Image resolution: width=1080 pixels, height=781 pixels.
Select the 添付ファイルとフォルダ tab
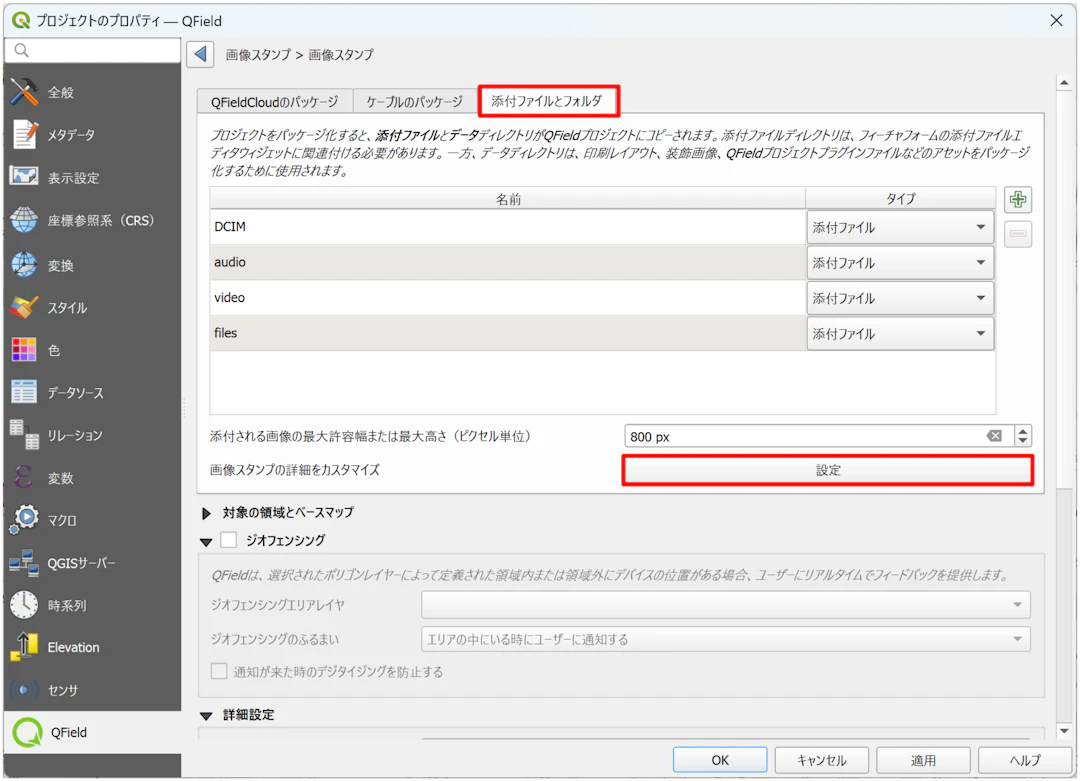pyautogui.click(x=547, y=101)
